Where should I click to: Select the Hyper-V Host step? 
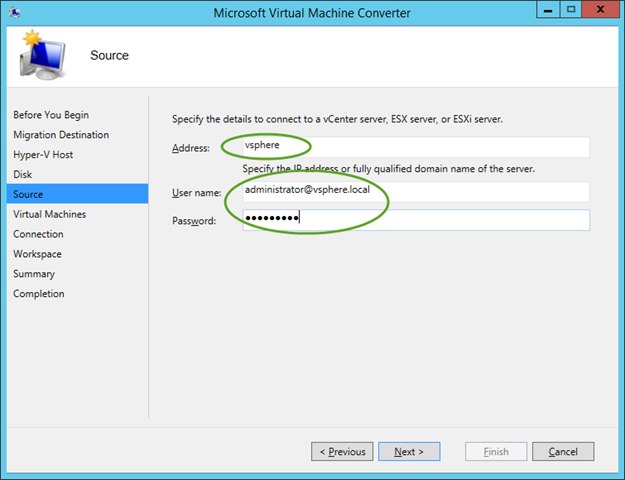(x=43, y=155)
